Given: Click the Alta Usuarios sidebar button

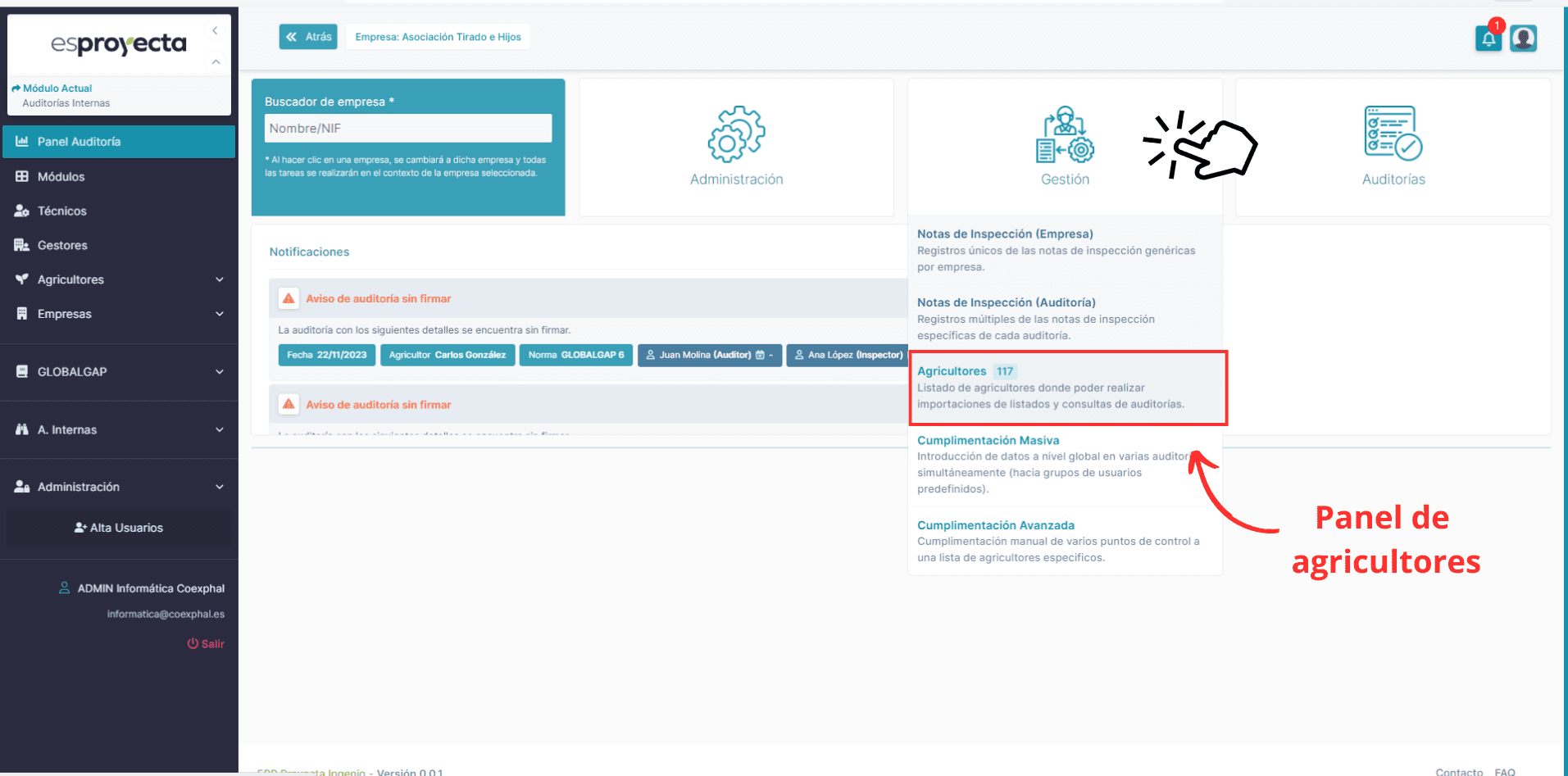Looking at the screenshot, I should tap(119, 528).
